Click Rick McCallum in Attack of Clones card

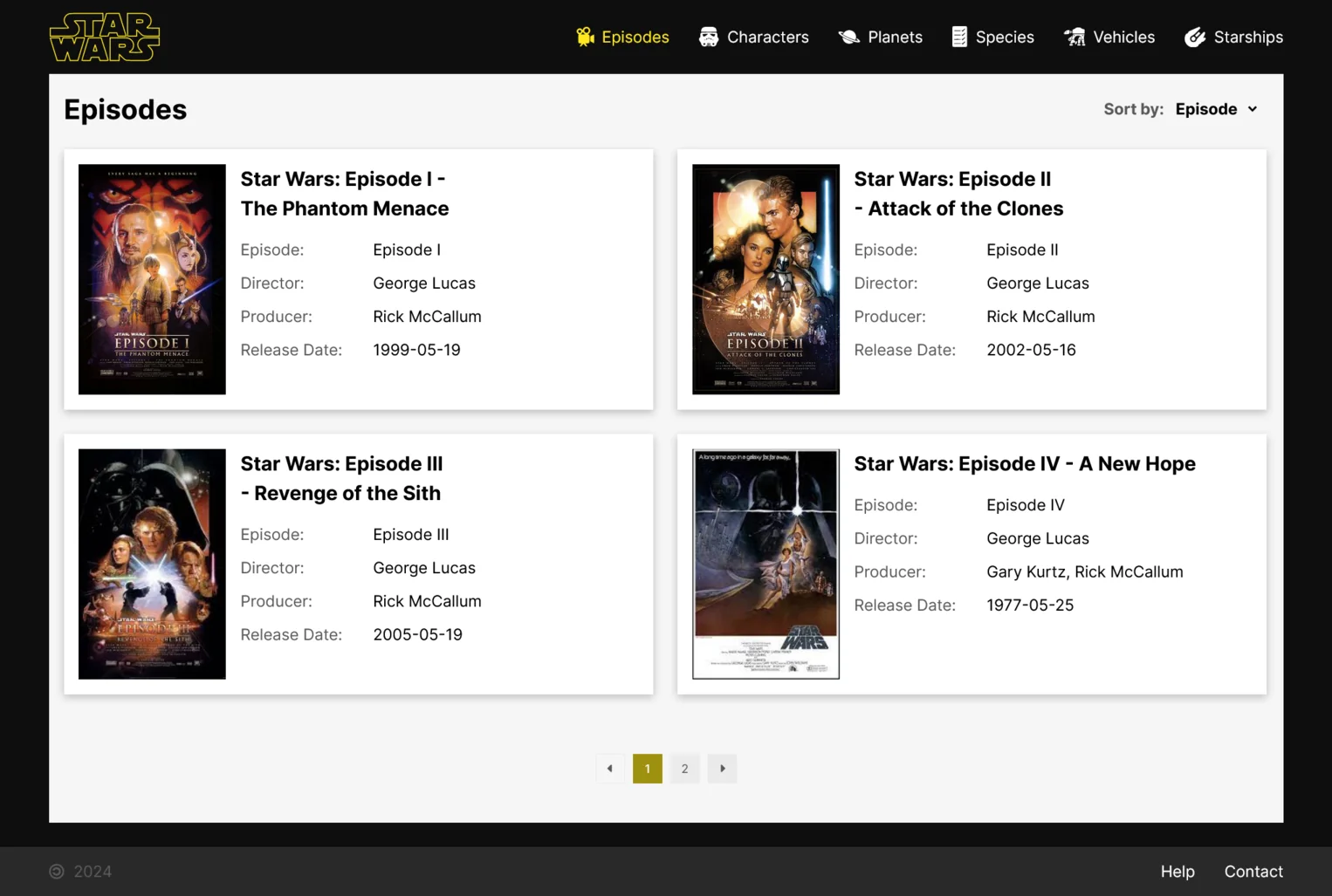click(x=1040, y=317)
